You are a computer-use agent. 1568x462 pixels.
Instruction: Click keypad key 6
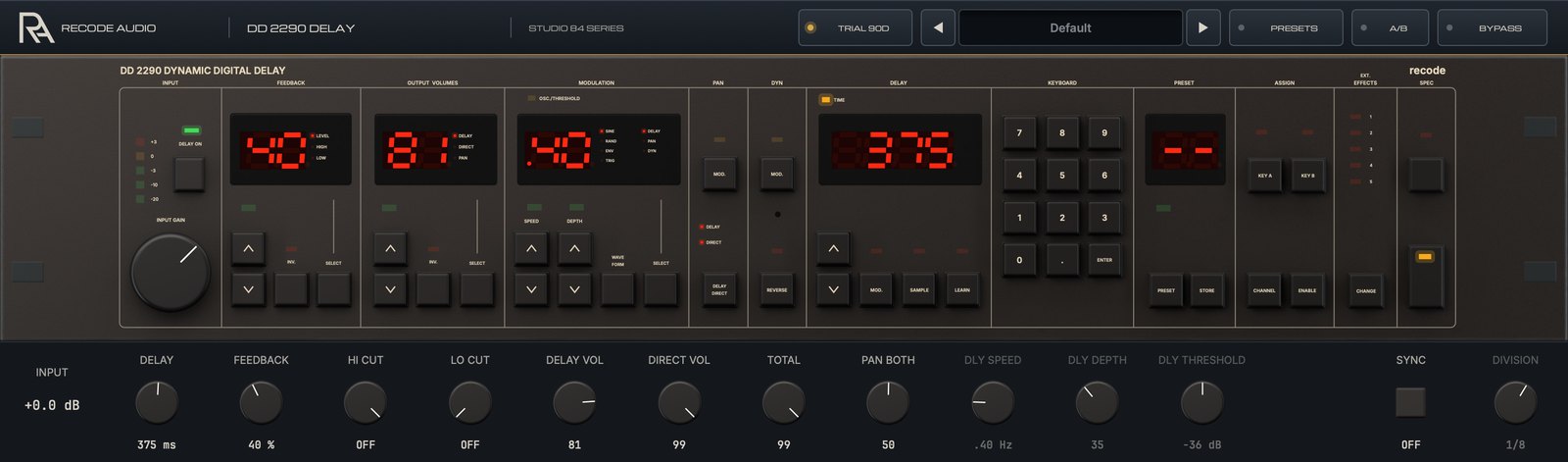1104,176
